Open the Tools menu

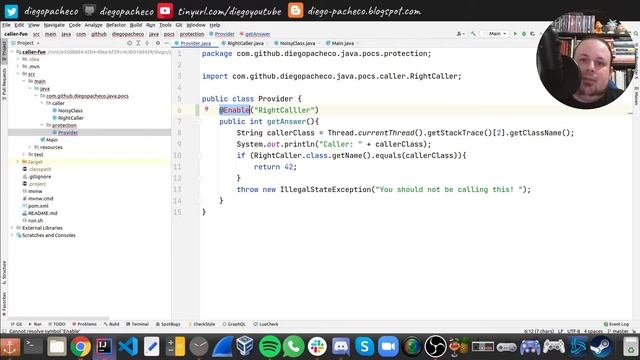click(x=165, y=25)
